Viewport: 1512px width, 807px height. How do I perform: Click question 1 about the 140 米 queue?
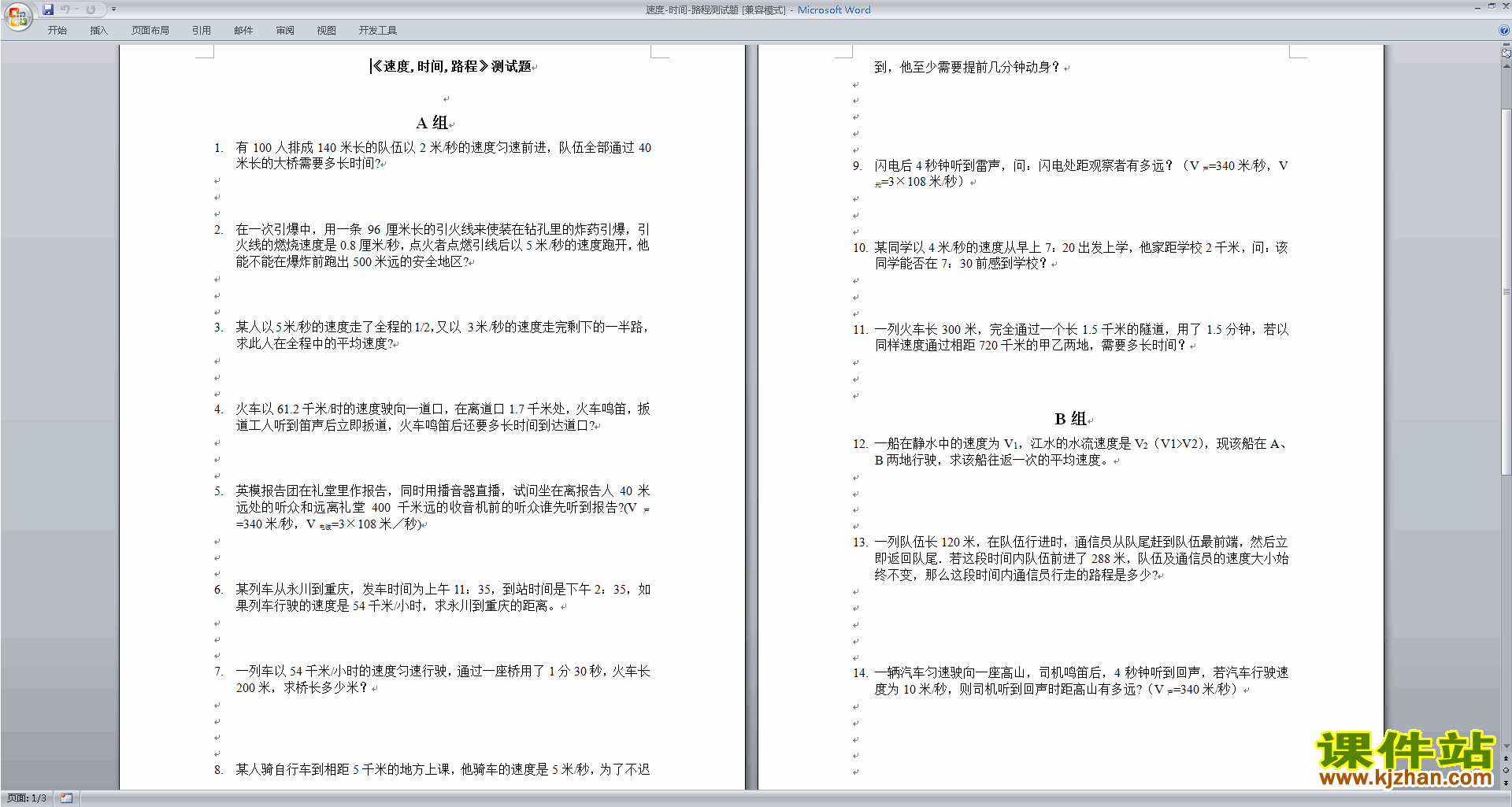[443, 155]
